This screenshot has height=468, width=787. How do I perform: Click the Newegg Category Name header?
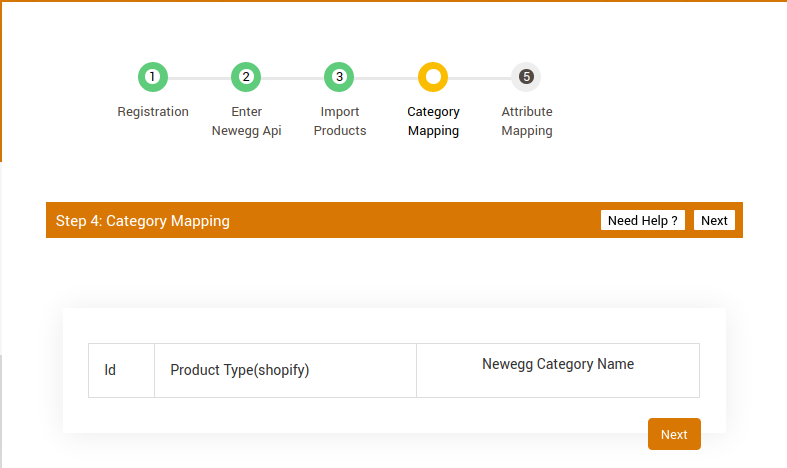coord(558,364)
